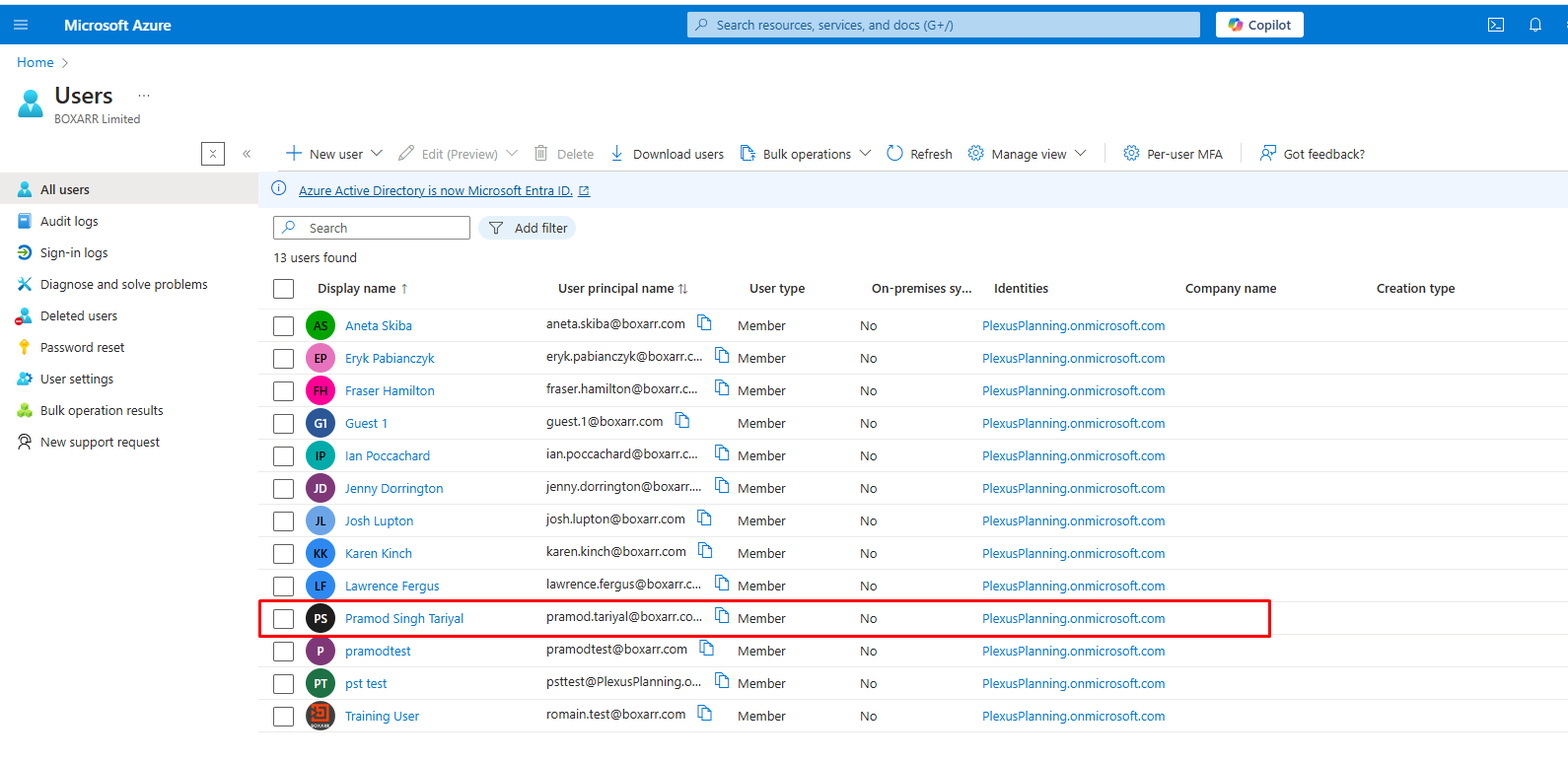Expand the Edit (Preview) dropdown
Screen dimensions: 1568x761
[512, 153]
